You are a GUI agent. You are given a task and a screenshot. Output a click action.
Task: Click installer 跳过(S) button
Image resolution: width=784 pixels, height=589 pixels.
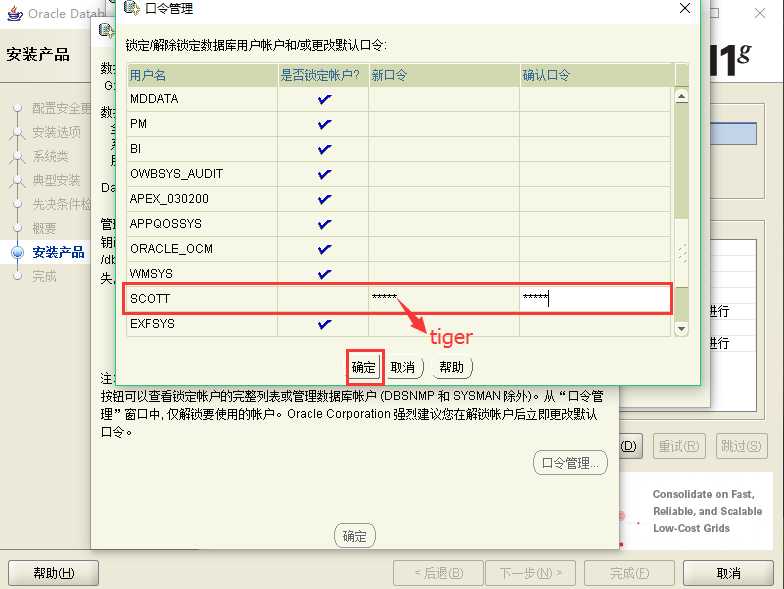741,446
